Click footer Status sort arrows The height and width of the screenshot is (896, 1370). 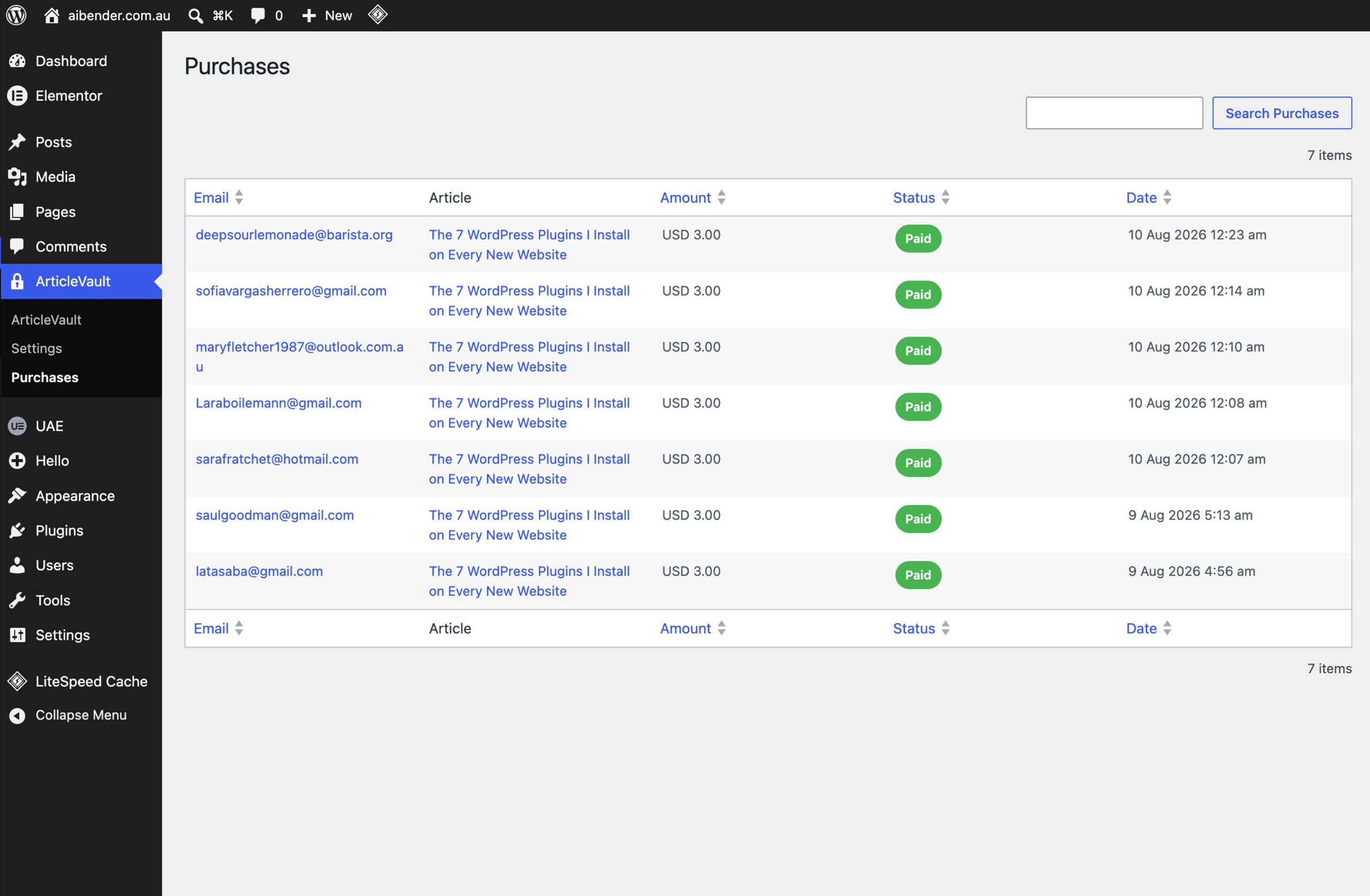[945, 628]
